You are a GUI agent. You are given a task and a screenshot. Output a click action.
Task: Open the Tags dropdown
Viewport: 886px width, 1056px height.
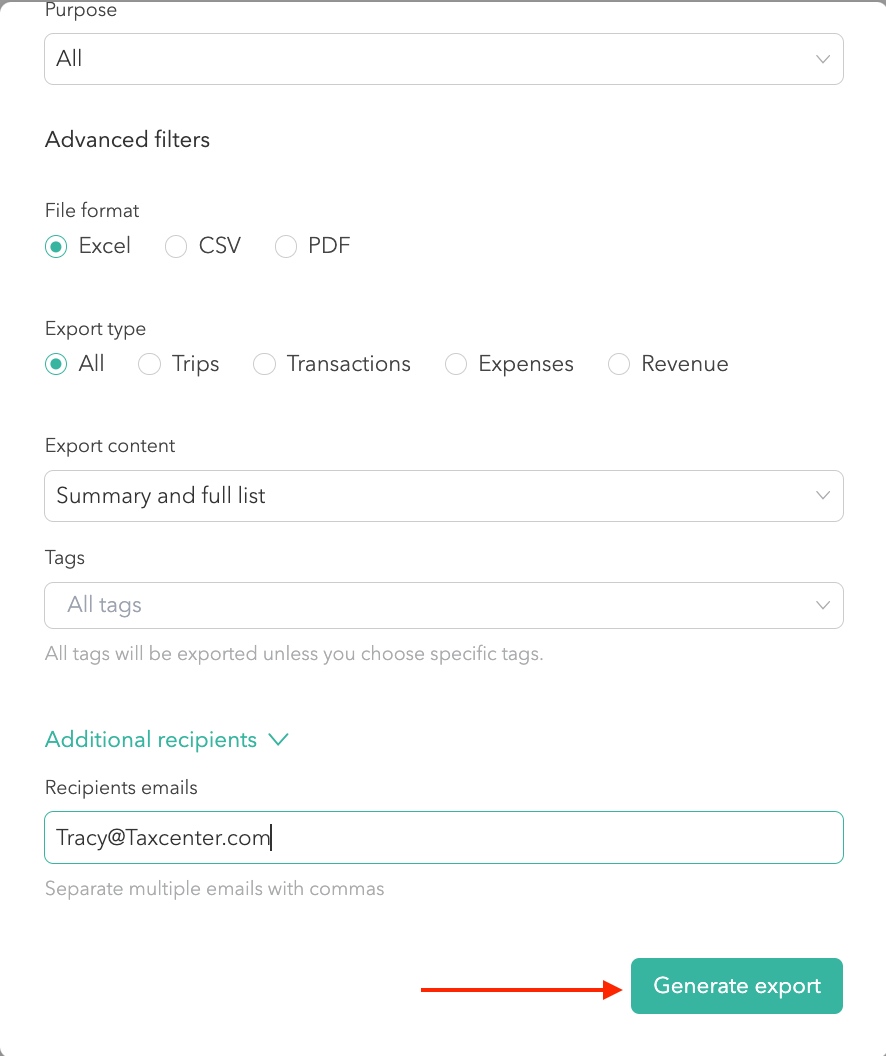(443, 605)
